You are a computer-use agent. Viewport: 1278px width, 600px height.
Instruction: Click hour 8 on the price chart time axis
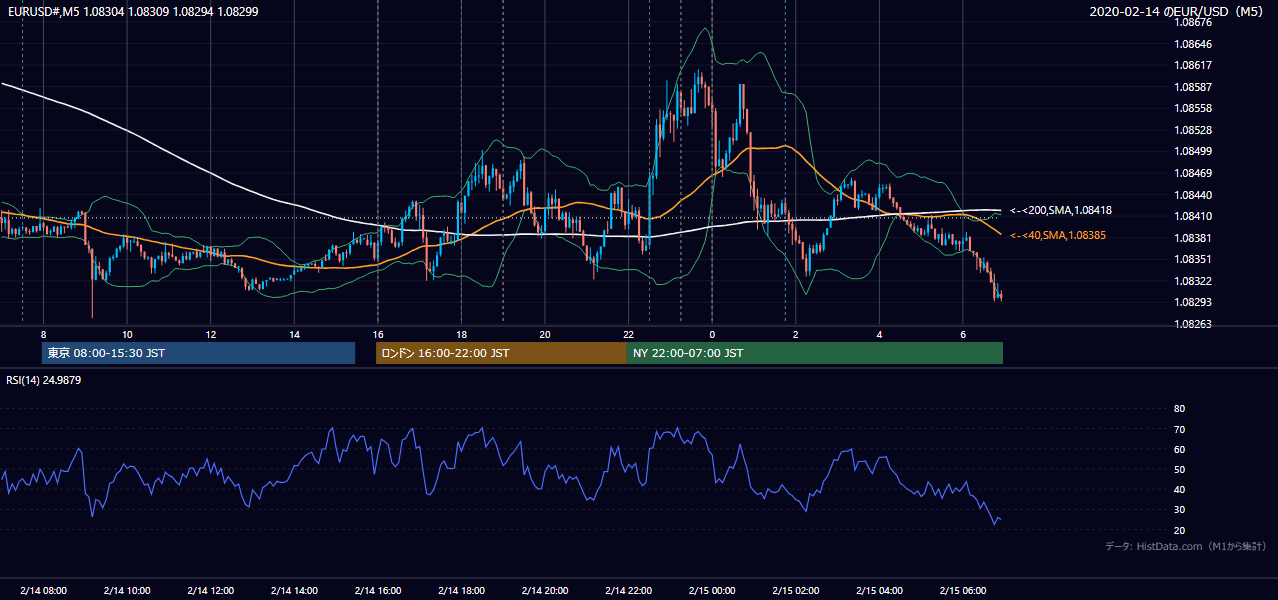[x=43, y=333]
